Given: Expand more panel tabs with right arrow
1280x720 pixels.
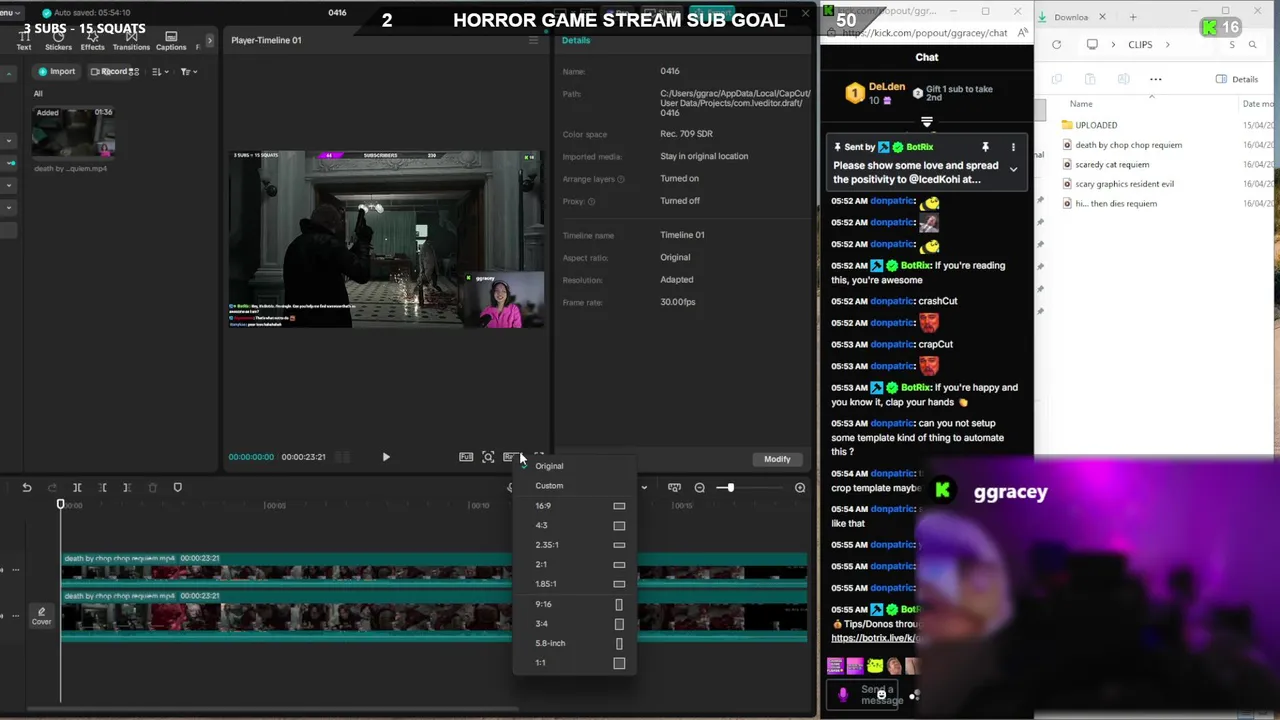Looking at the screenshot, I should click(x=209, y=41).
